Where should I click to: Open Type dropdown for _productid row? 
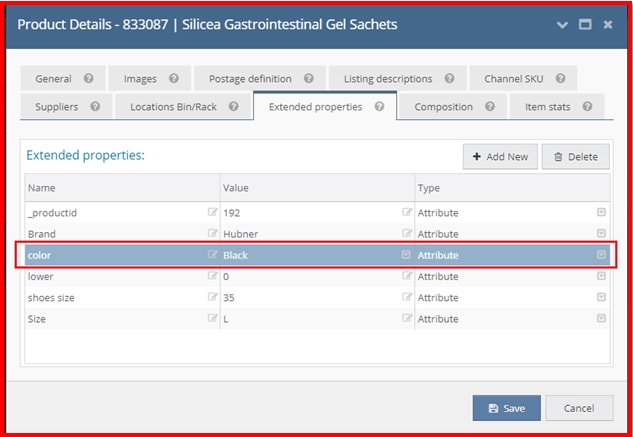(601, 212)
